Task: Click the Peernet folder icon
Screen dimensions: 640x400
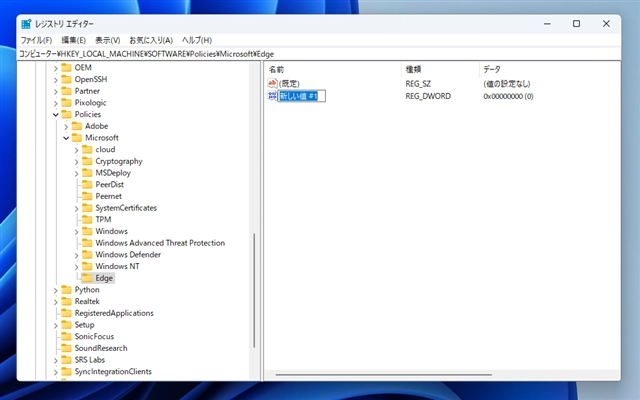Action: click(x=87, y=196)
